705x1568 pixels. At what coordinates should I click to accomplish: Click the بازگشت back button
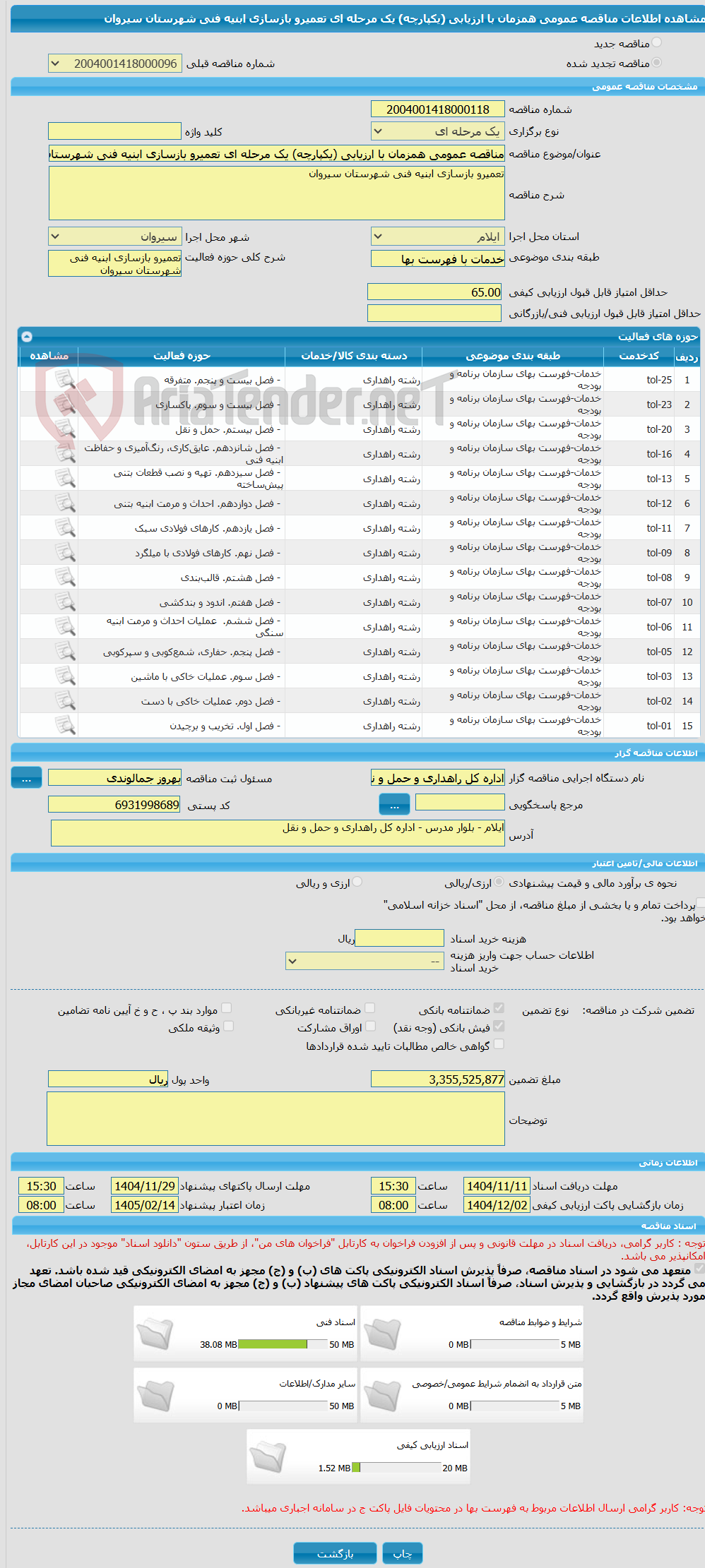pyautogui.click(x=336, y=1554)
